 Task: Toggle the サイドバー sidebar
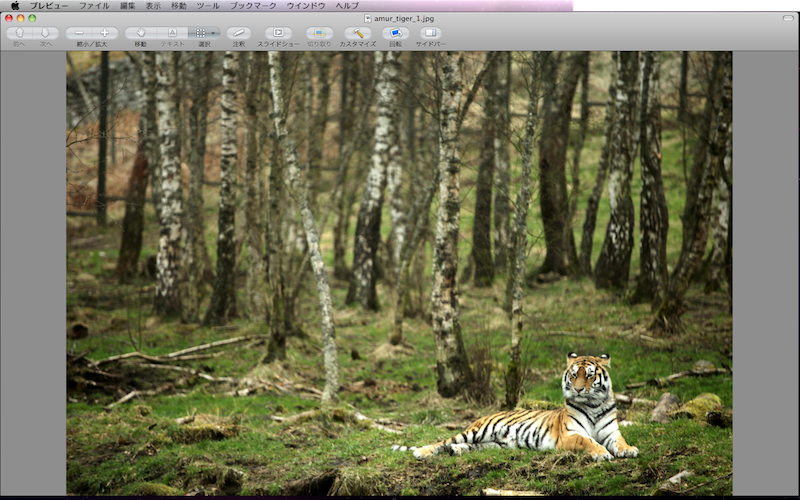[431, 33]
